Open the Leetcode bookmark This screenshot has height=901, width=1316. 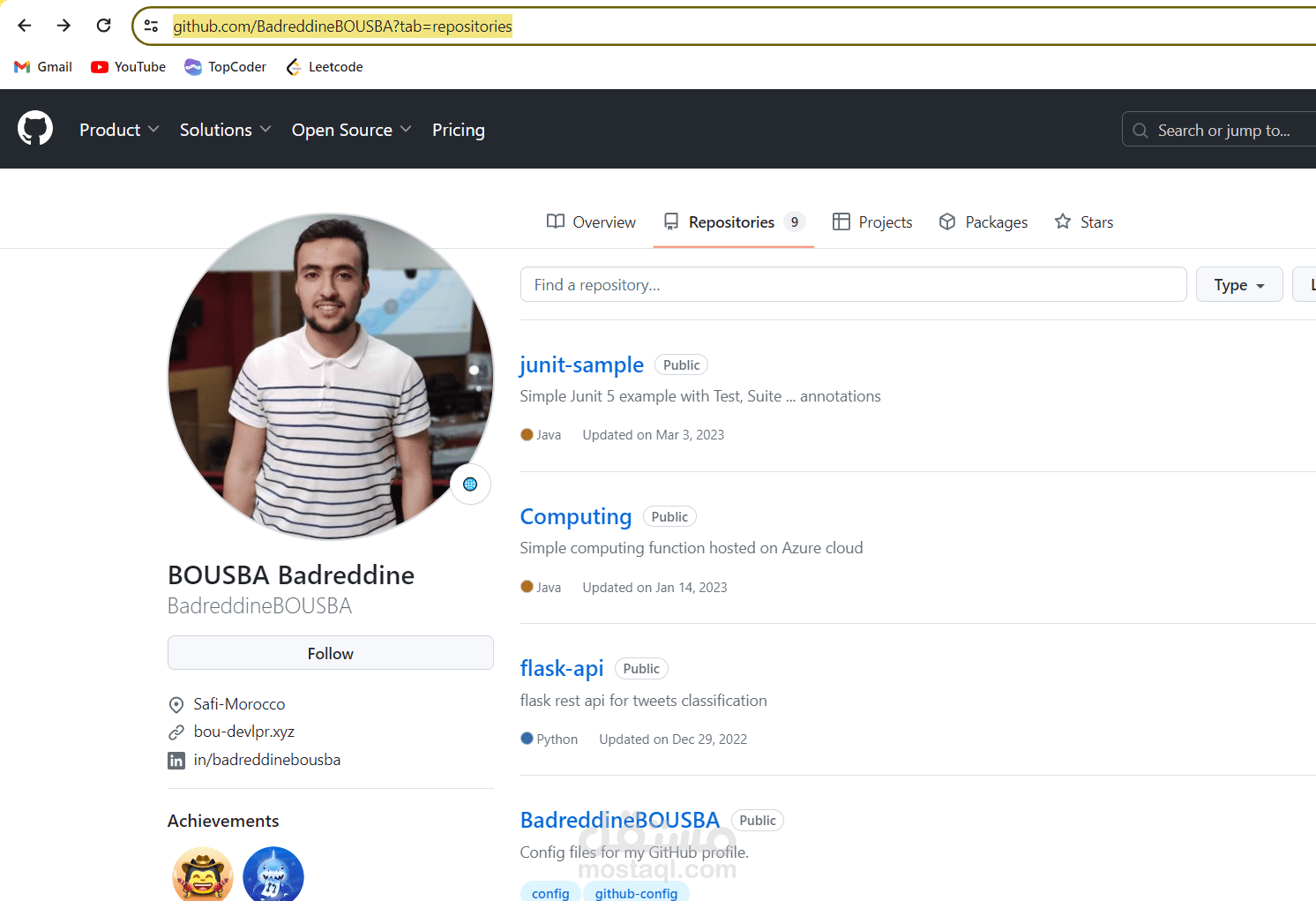325,67
